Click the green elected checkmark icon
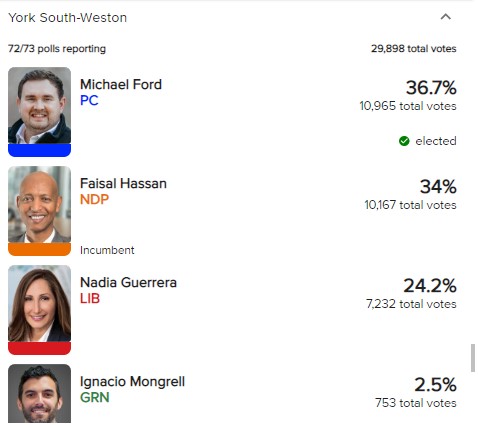This screenshot has height=425, width=478. click(x=404, y=141)
